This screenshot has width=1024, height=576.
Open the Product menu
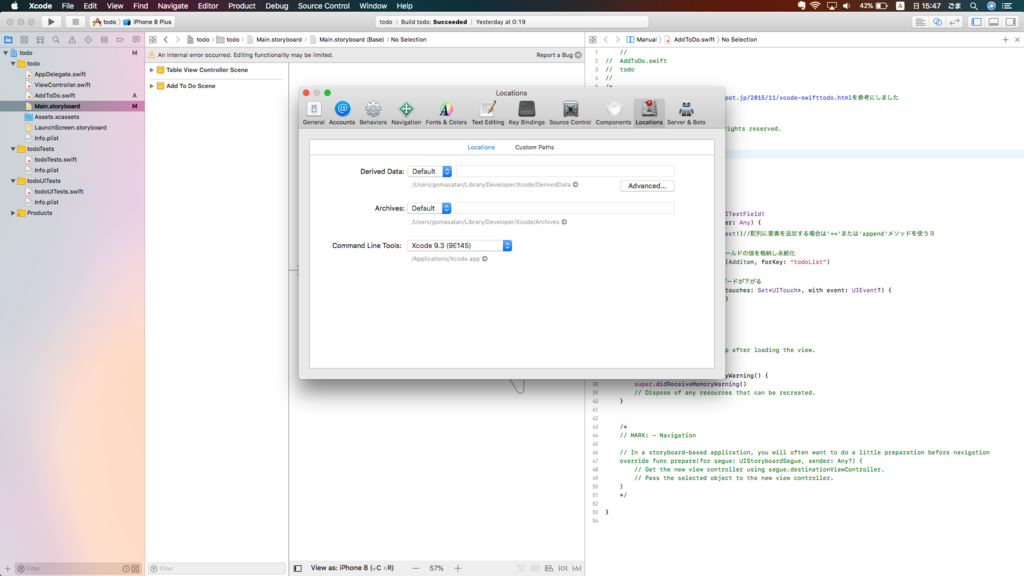(242, 6)
